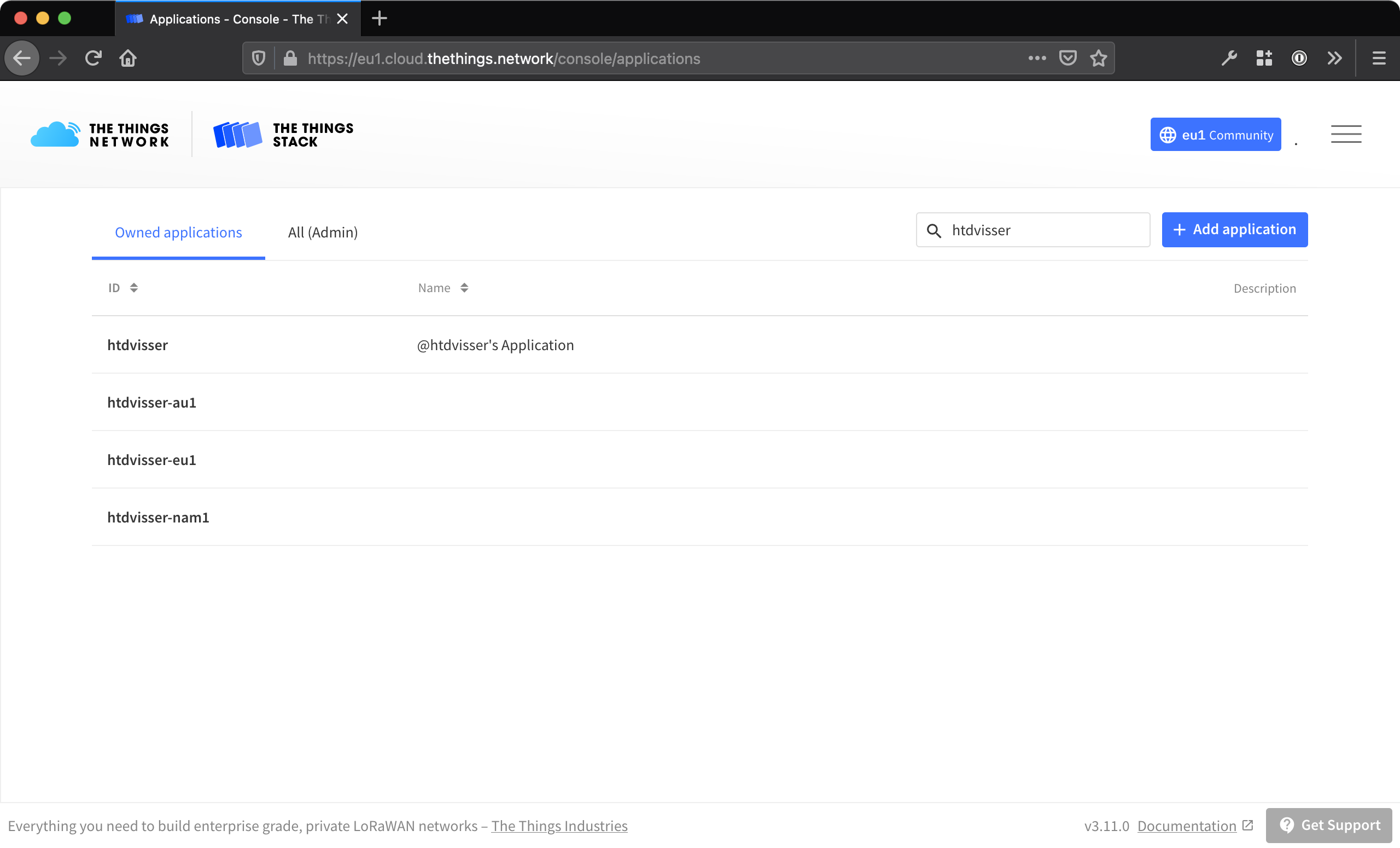Viewport: 1400px width, 848px height.
Task: Expand the browser toolbar overflow chevron
Action: click(1334, 58)
